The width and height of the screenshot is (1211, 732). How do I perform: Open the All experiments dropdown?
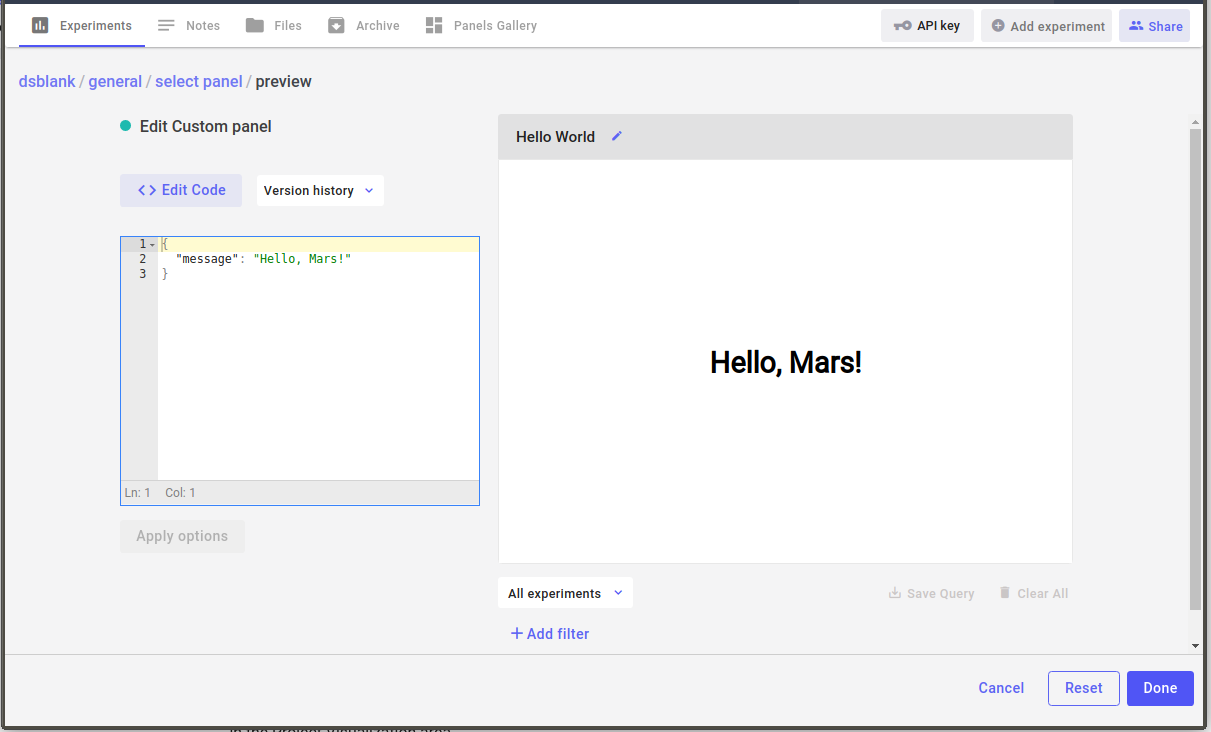(565, 593)
